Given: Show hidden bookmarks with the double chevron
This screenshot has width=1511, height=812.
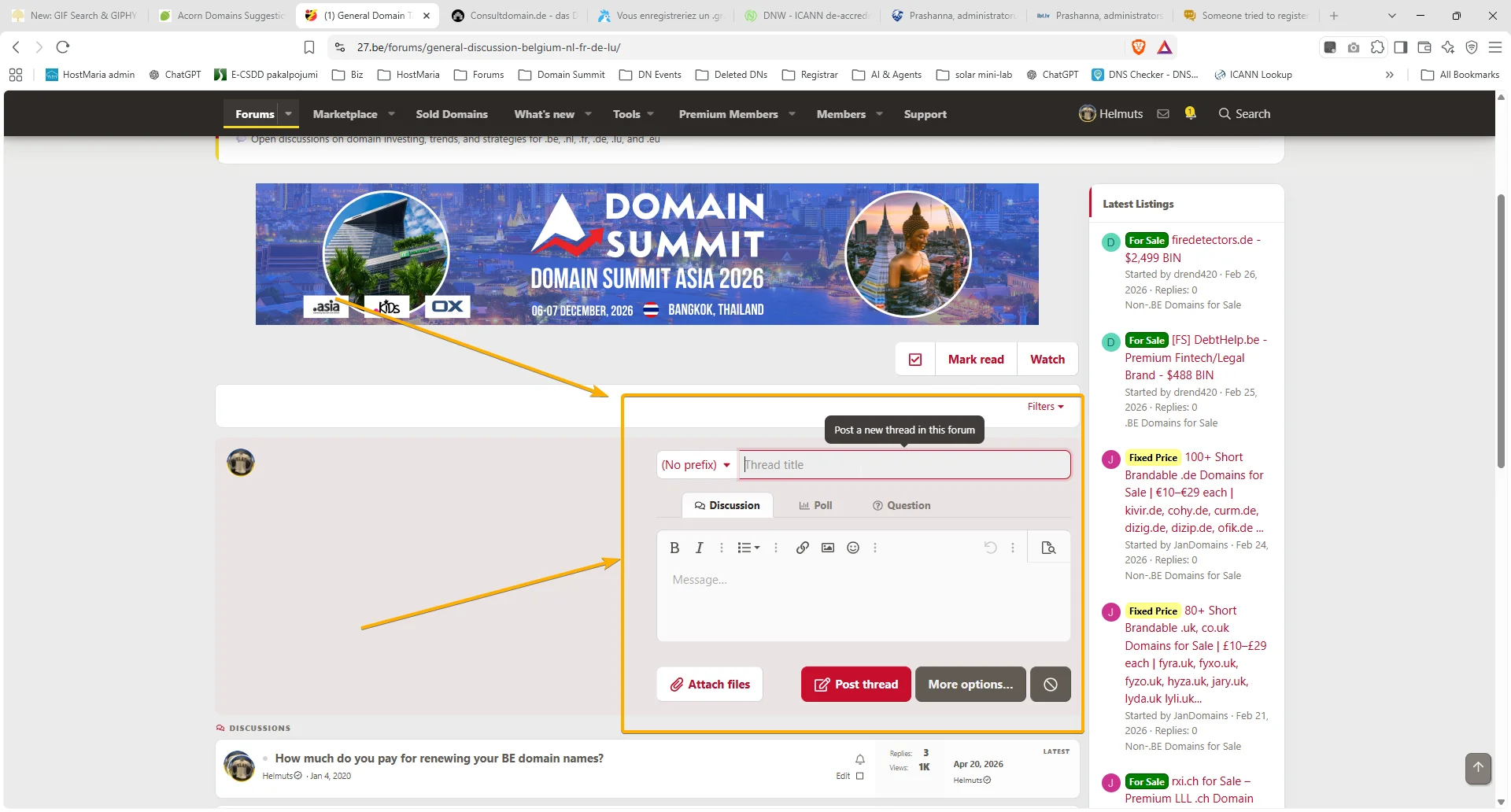Looking at the screenshot, I should [1390, 75].
